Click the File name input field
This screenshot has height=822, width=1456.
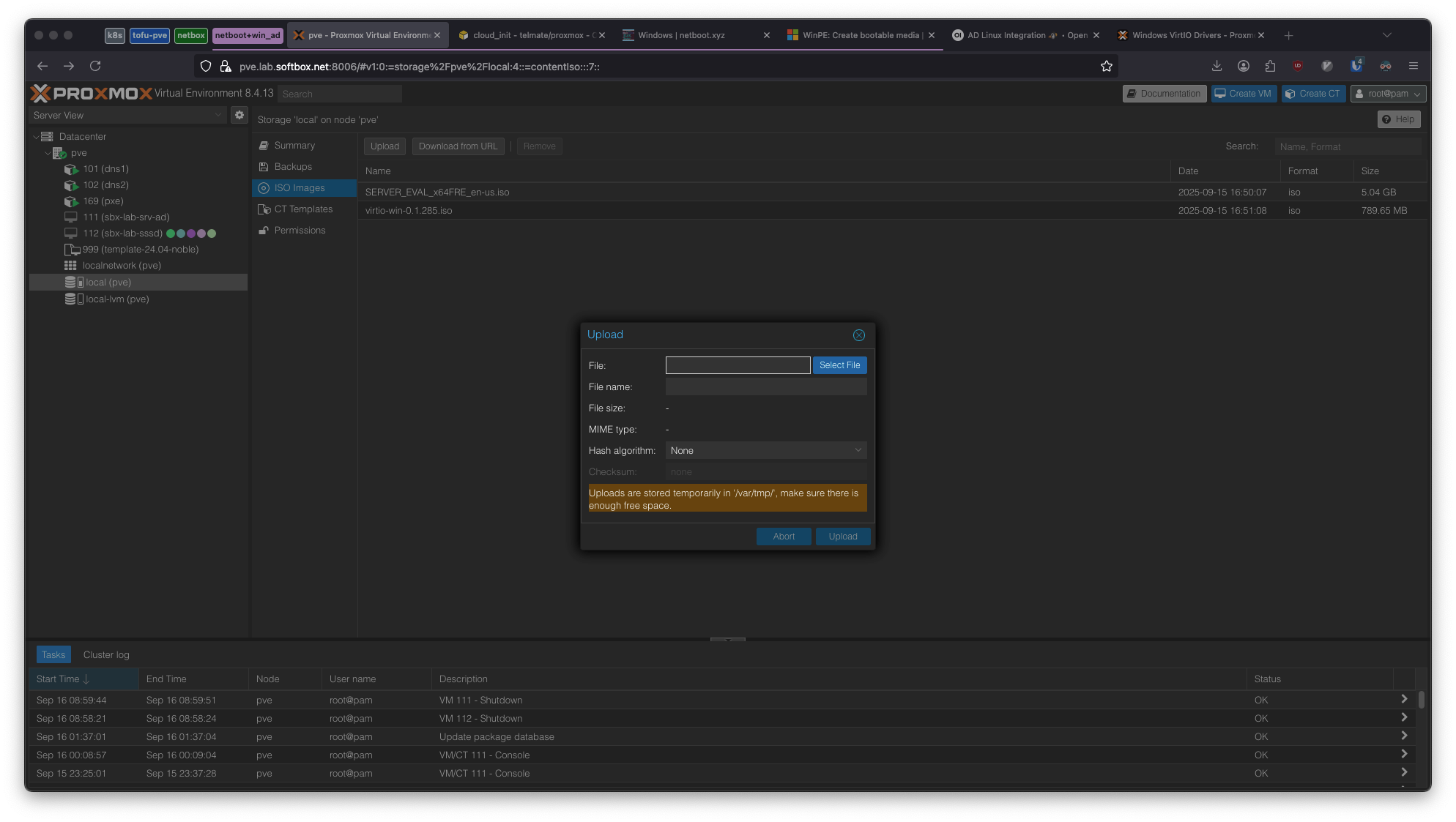[x=765, y=386]
